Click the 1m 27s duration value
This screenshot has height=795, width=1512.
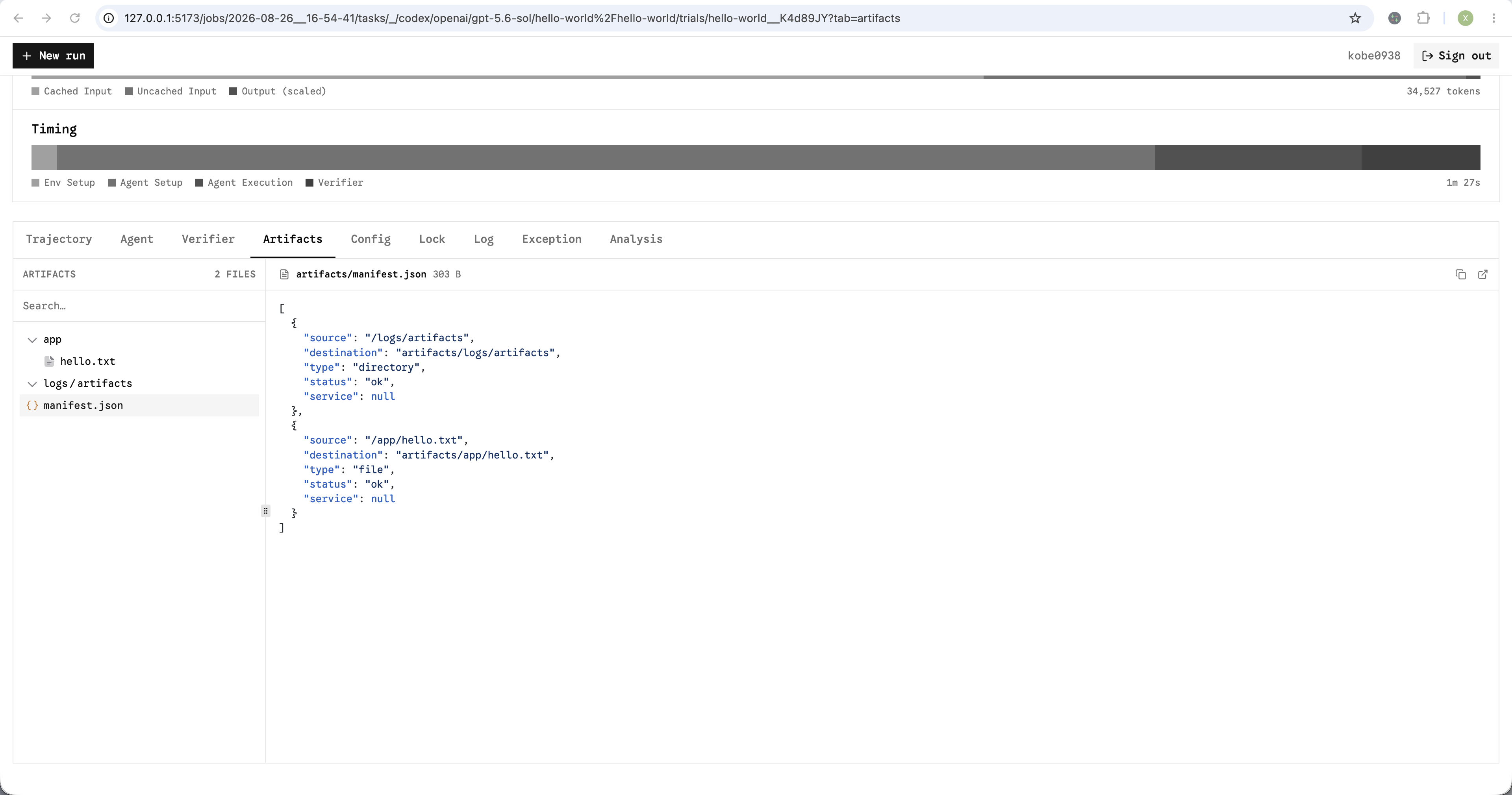(1463, 183)
